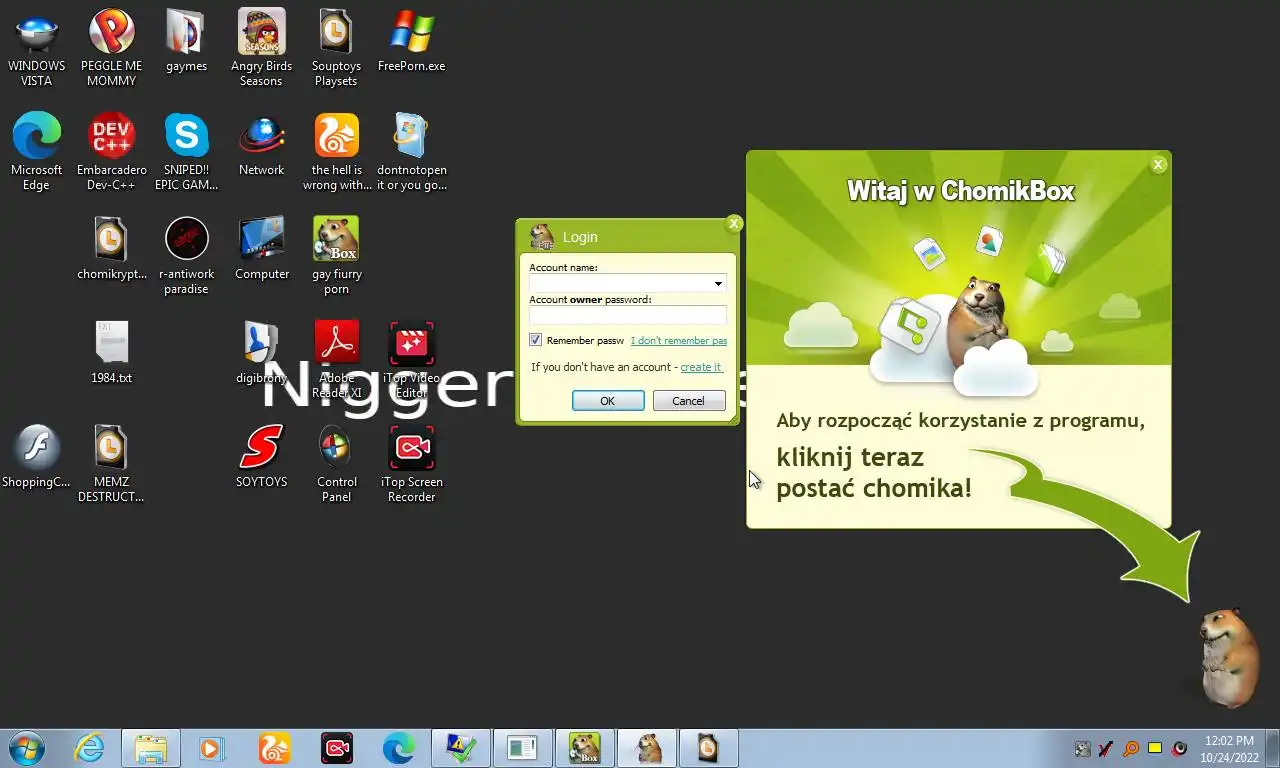The image size is (1280, 768).
Task: Open the Angry Birds Seasons shortcut
Action: 261,48
